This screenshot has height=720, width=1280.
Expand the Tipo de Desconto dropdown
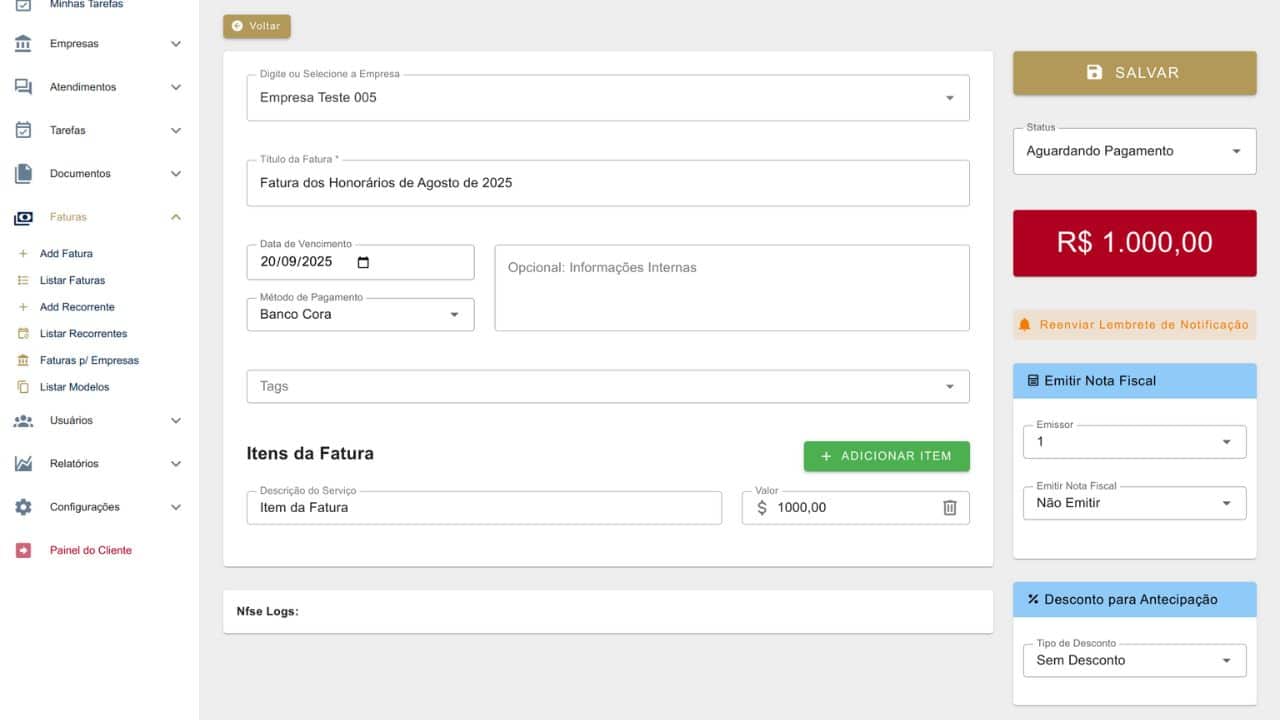(1134, 661)
